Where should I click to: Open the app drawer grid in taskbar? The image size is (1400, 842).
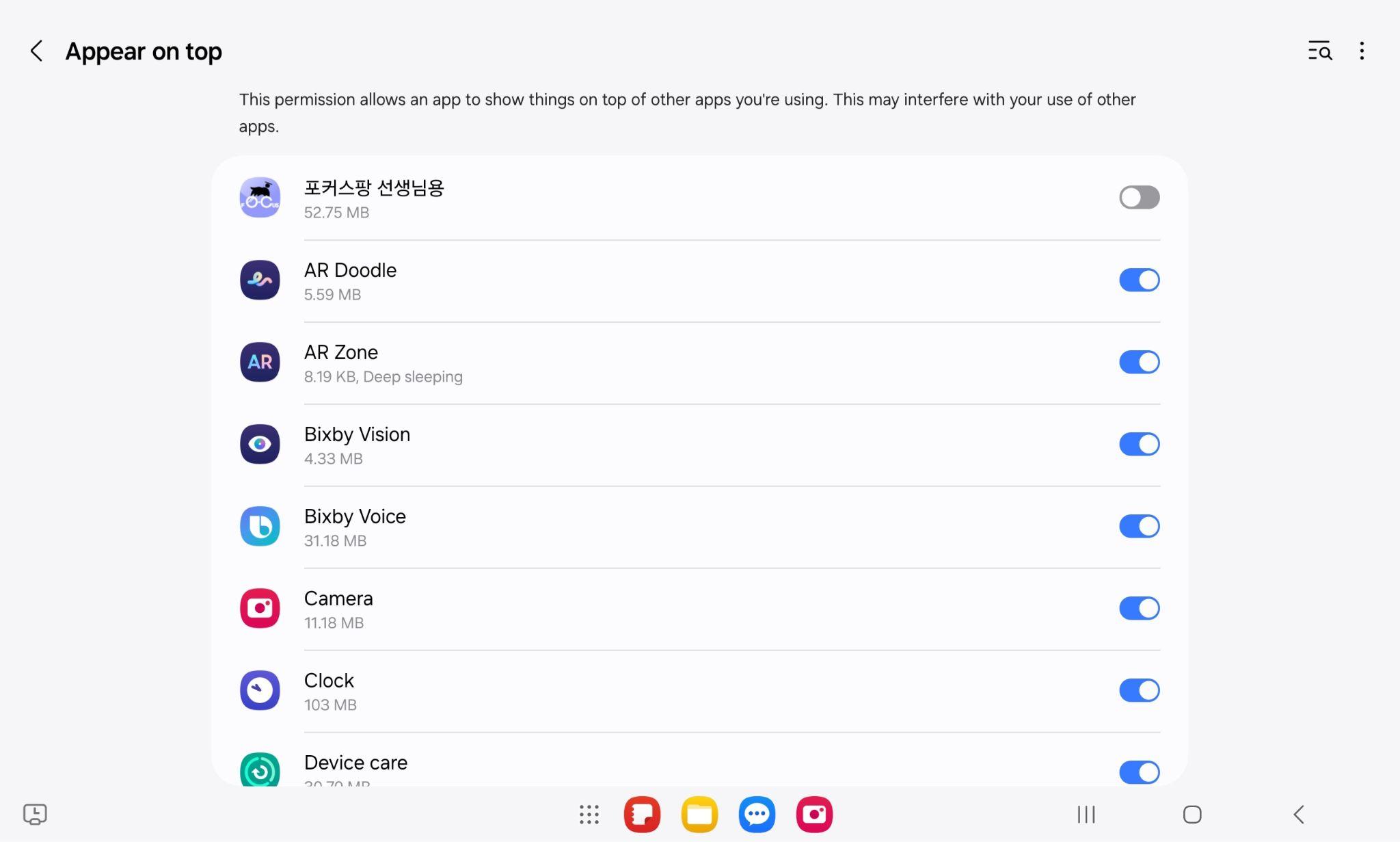(589, 815)
